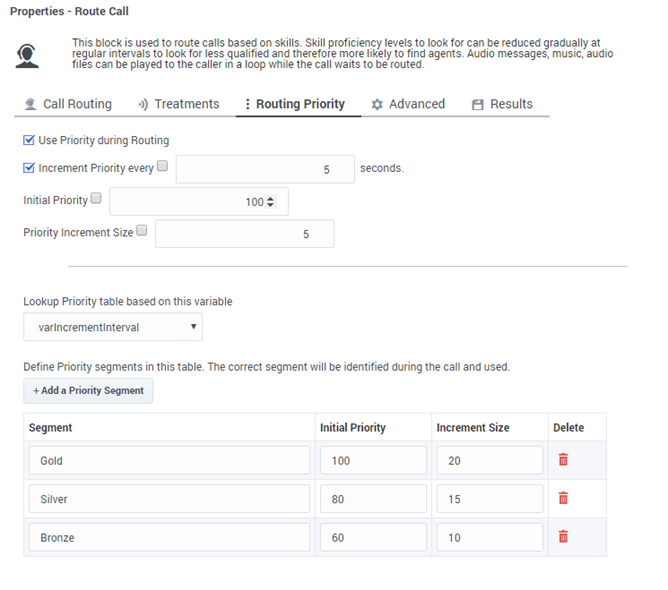Open the varIncrementInterval lookup dropdown
The height and width of the screenshot is (590, 668).
click(113, 327)
